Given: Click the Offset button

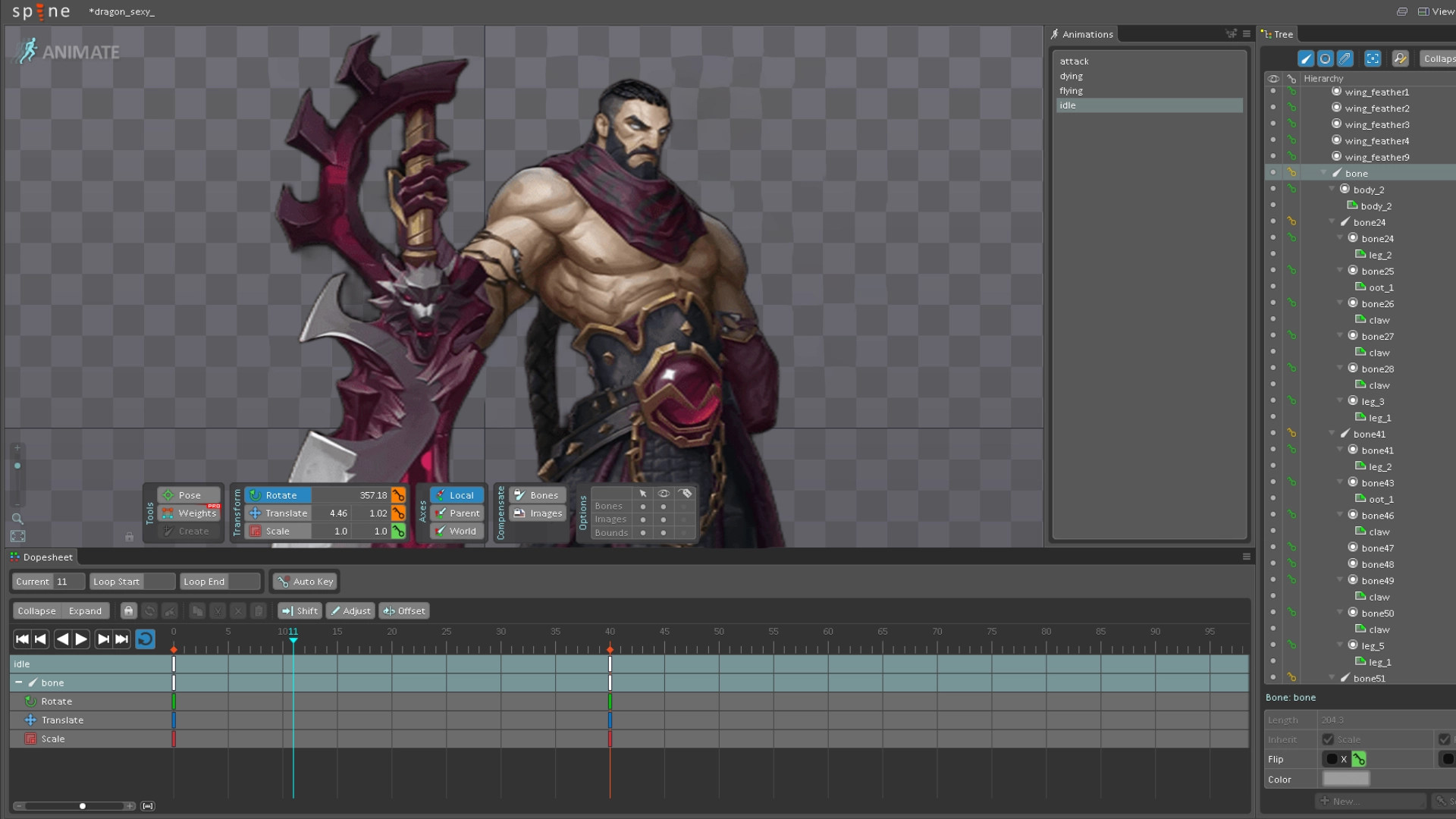Looking at the screenshot, I should [404, 611].
